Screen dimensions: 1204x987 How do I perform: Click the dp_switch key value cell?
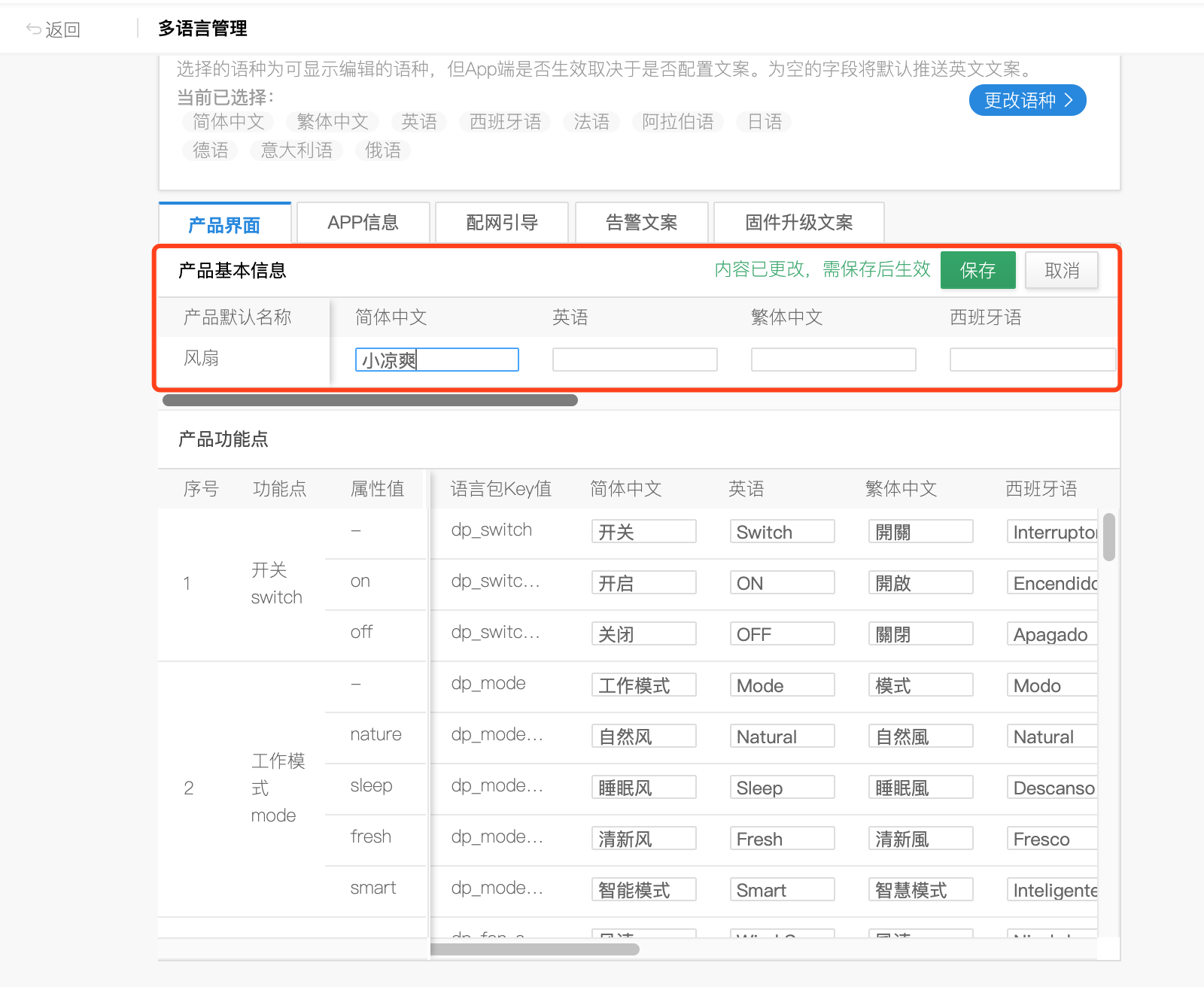pos(491,530)
